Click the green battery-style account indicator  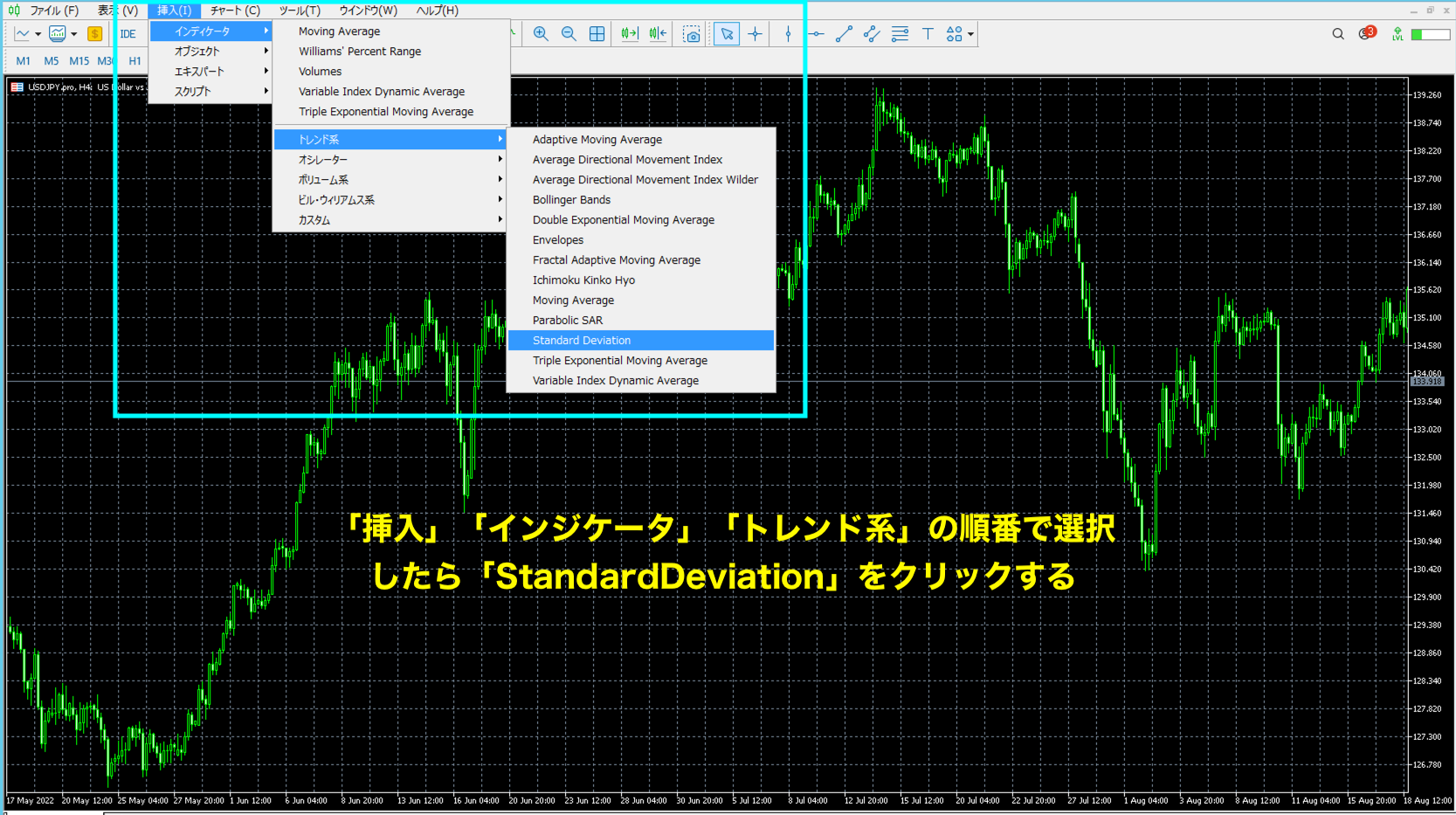point(1432,33)
